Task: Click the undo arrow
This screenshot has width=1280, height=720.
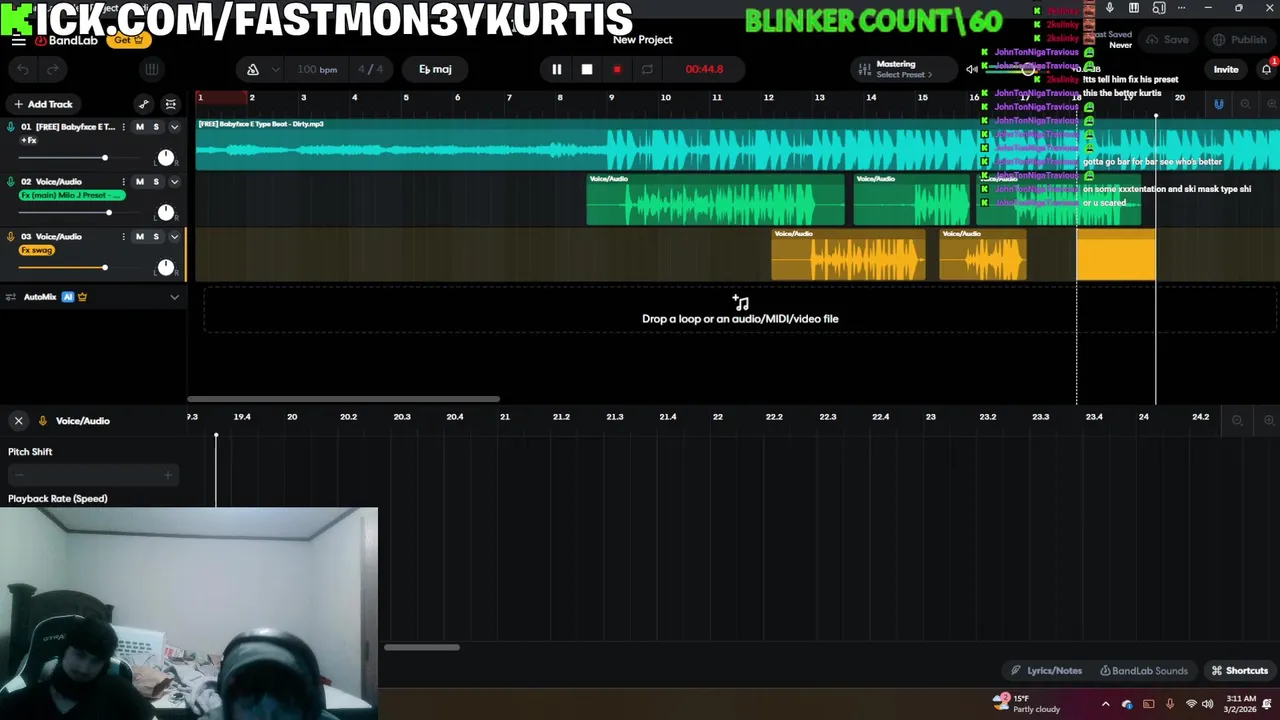Action: (23, 69)
